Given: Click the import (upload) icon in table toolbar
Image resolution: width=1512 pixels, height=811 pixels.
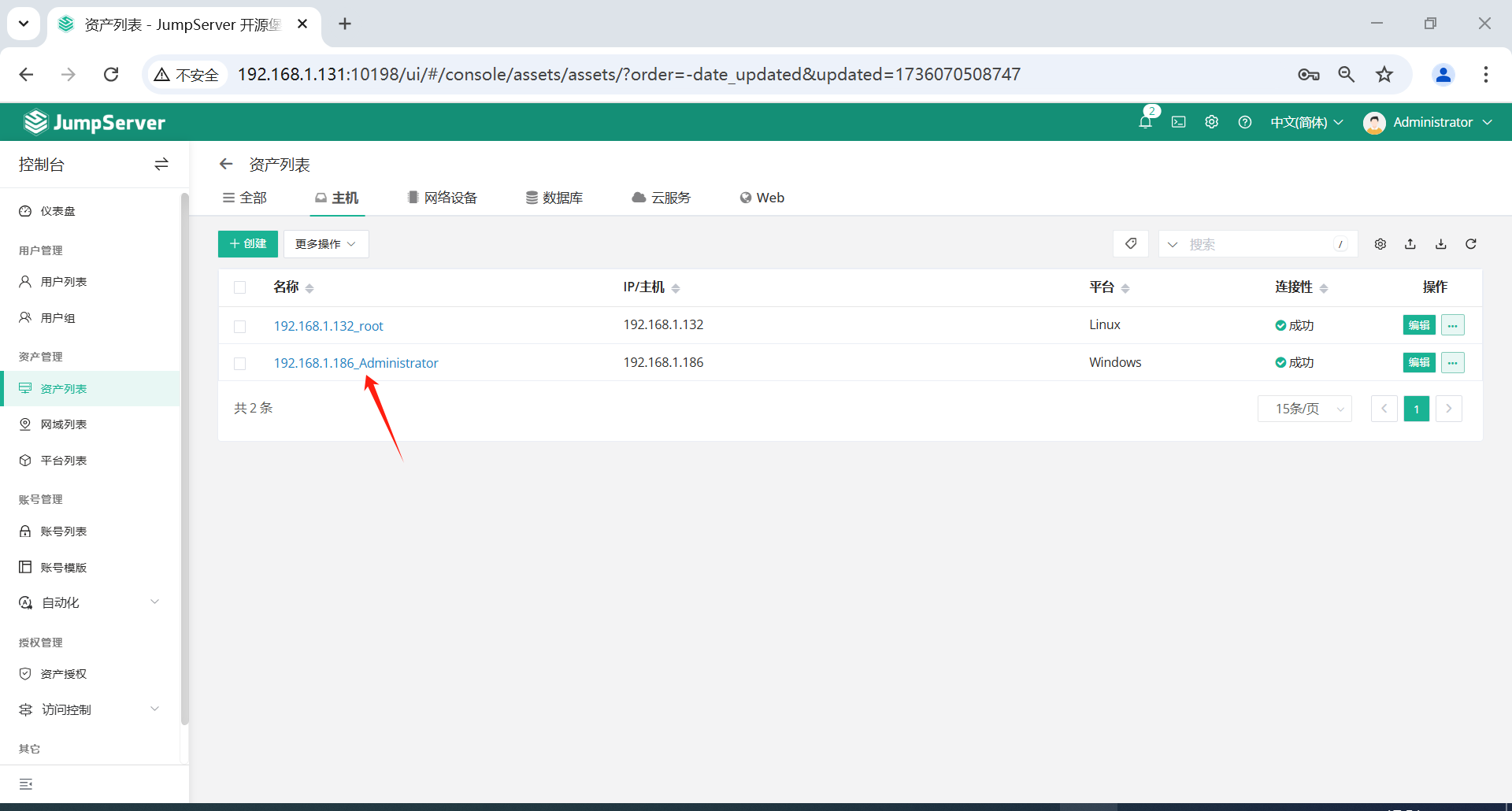Looking at the screenshot, I should [x=1410, y=244].
